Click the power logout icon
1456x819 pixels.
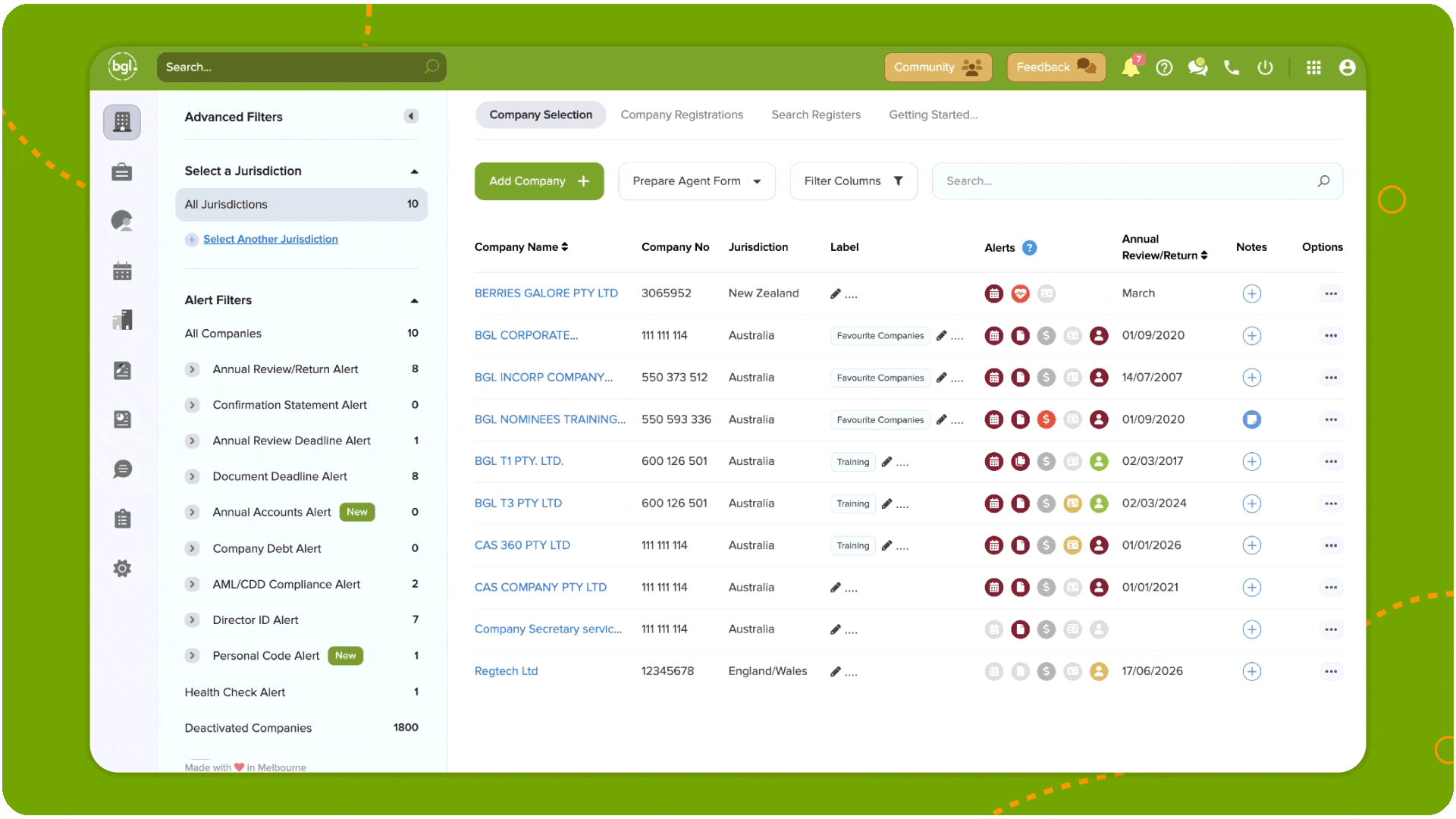(x=1265, y=67)
